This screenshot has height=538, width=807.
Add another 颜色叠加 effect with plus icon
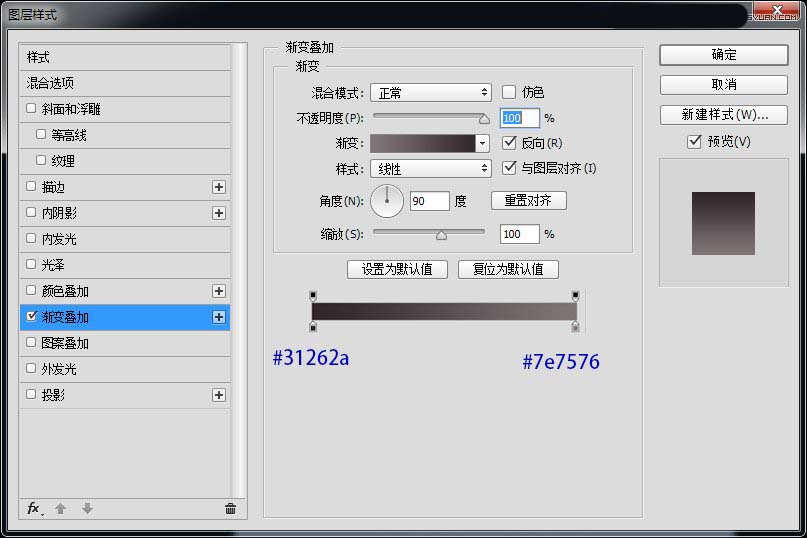click(x=219, y=291)
